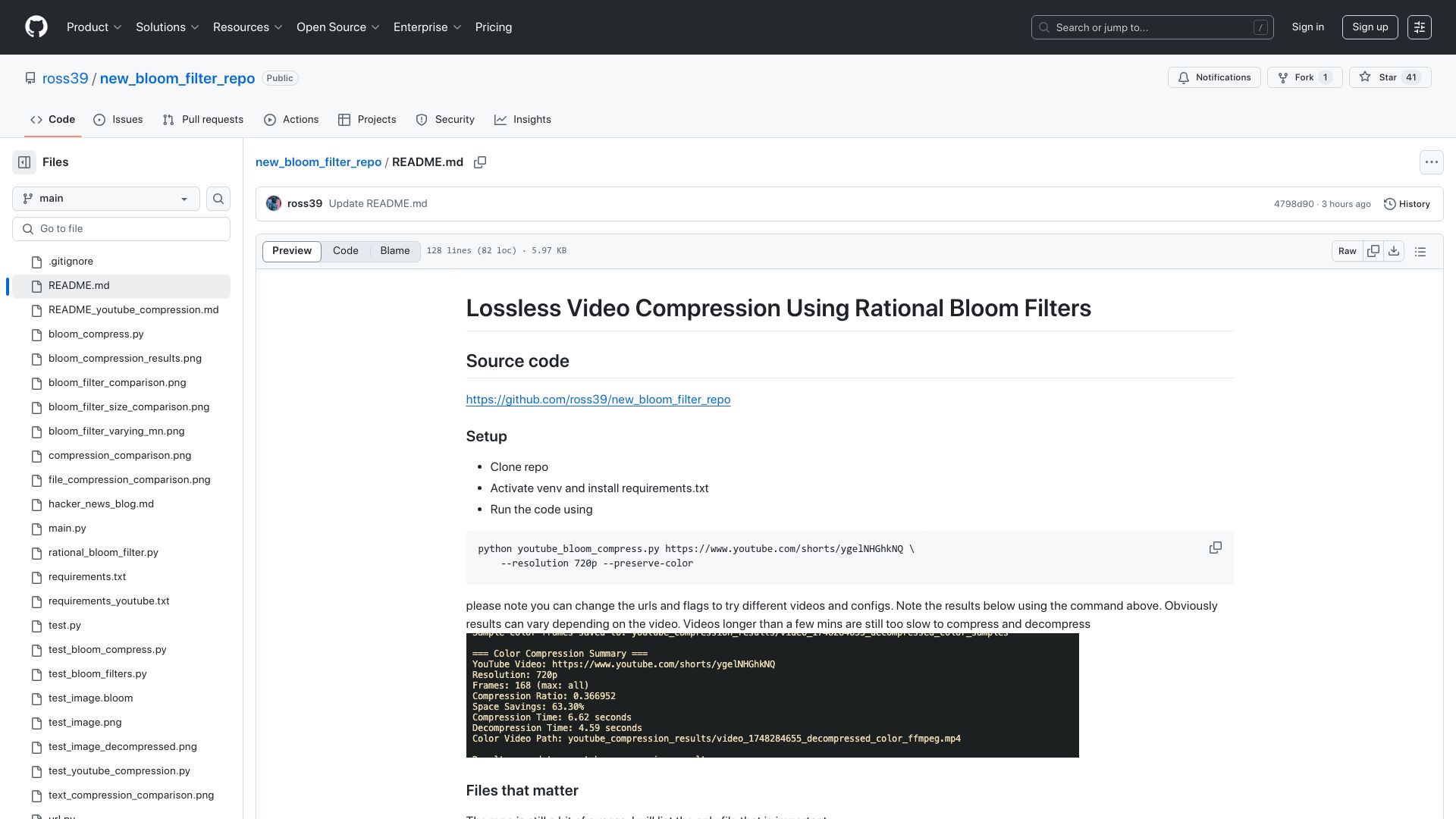The image size is (1456, 819).
Task: Focus the Go to file input
Action: tap(121, 229)
